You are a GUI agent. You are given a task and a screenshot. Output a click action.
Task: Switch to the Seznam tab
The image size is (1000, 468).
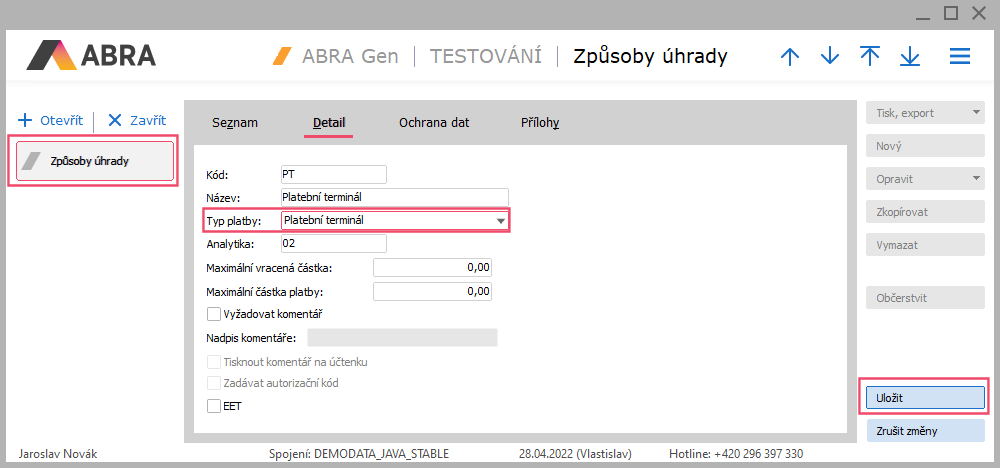[235, 123]
